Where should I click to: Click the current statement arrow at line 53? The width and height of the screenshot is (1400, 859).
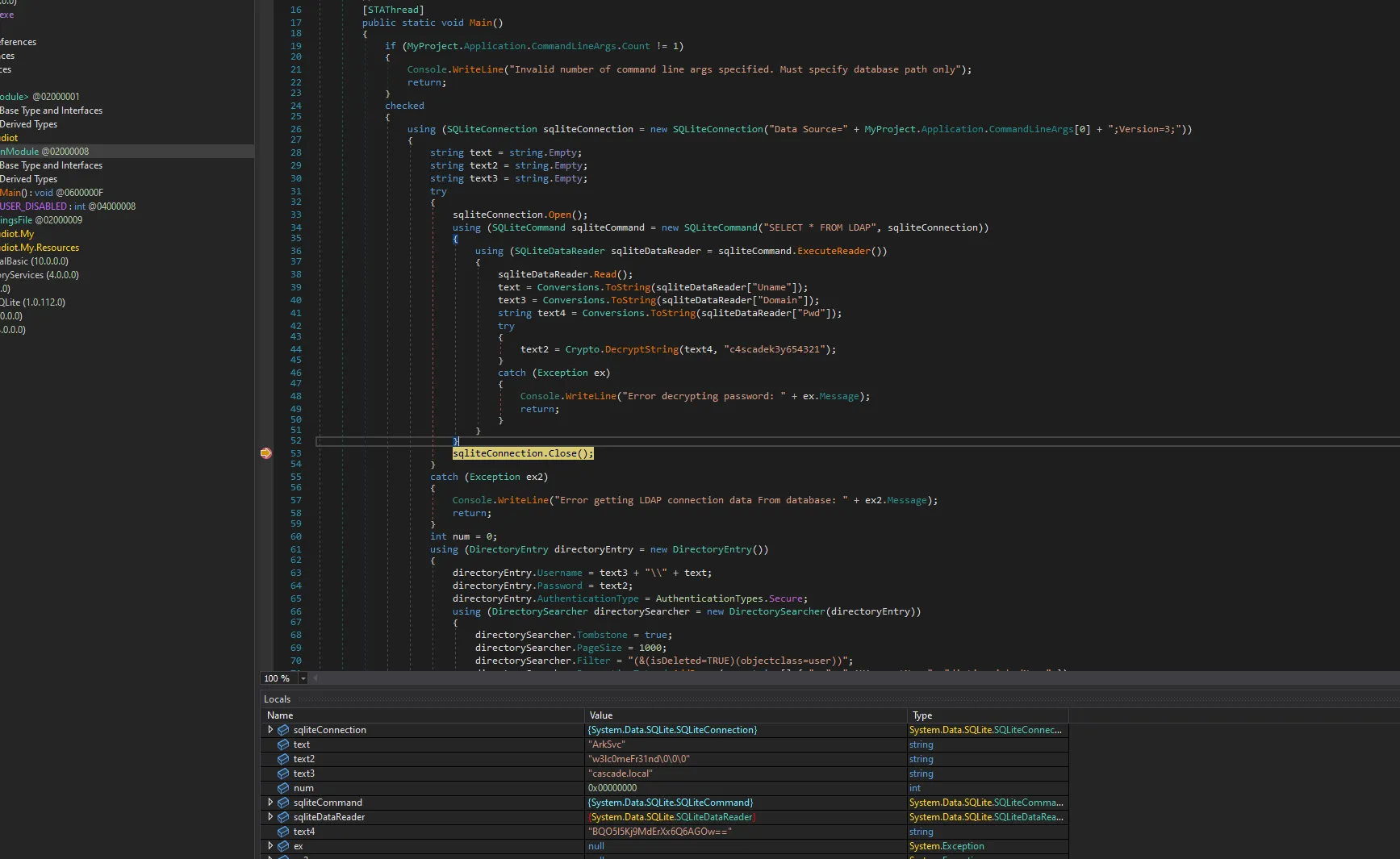(265, 453)
